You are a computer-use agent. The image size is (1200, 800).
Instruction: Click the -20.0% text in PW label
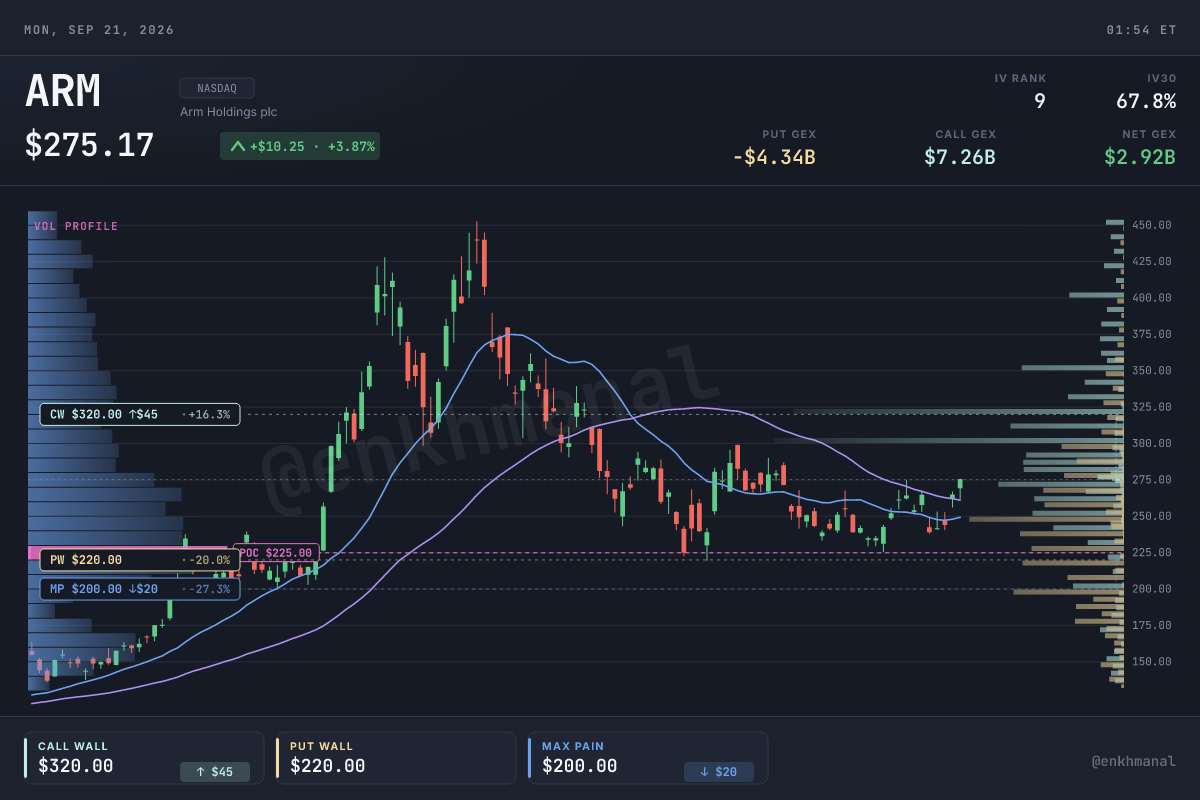pos(210,560)
